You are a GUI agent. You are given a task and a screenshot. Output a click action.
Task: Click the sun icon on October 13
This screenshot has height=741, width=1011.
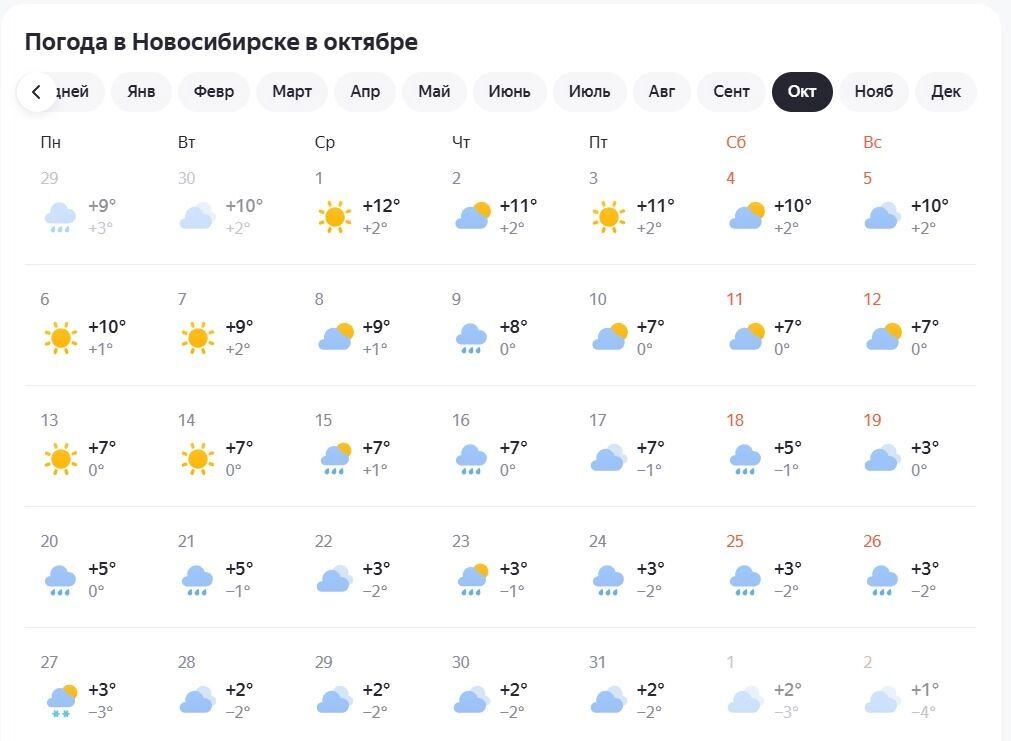60,459
